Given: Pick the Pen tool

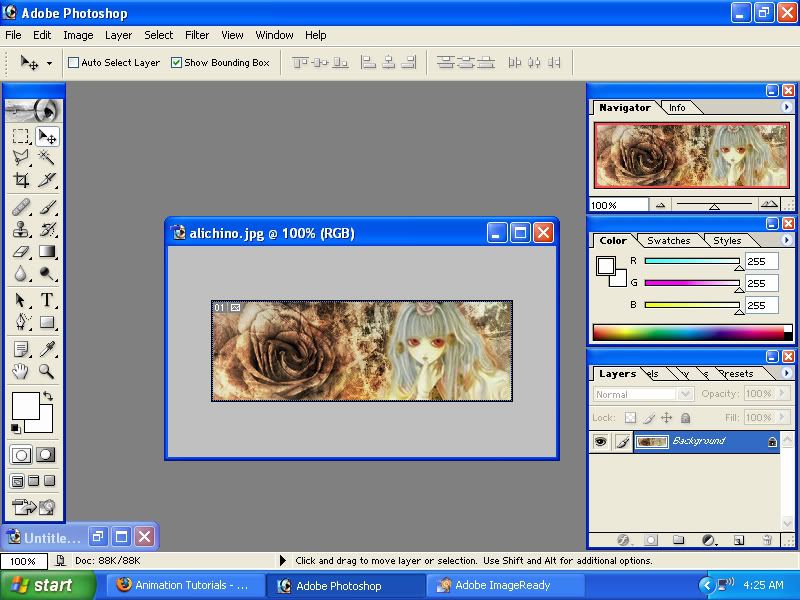Looking at the screenshot, I should tap(20, 322).
